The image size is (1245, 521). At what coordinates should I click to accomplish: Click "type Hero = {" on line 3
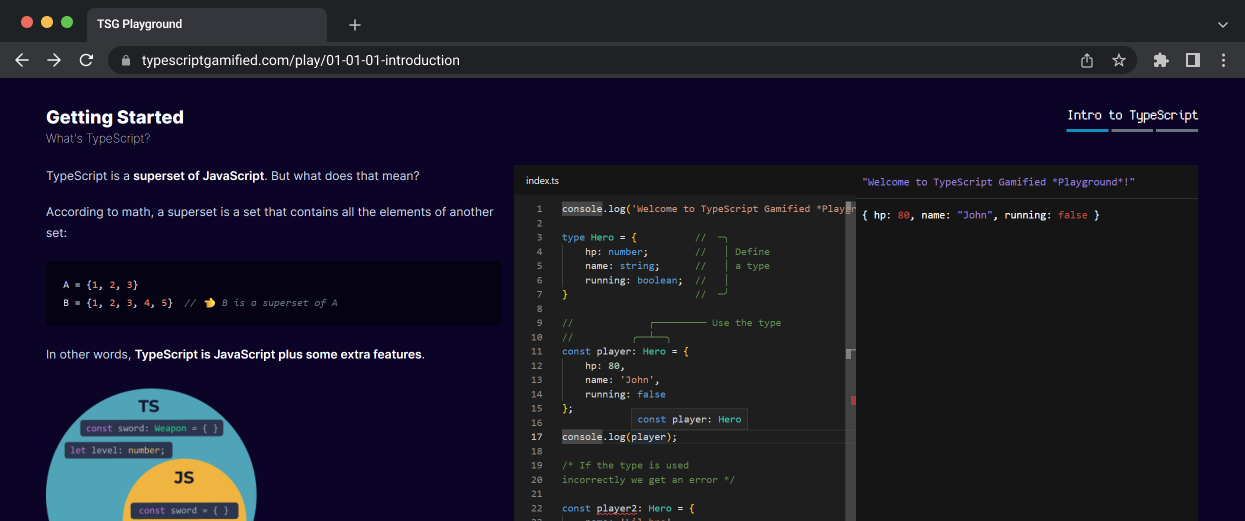[600, 238]
